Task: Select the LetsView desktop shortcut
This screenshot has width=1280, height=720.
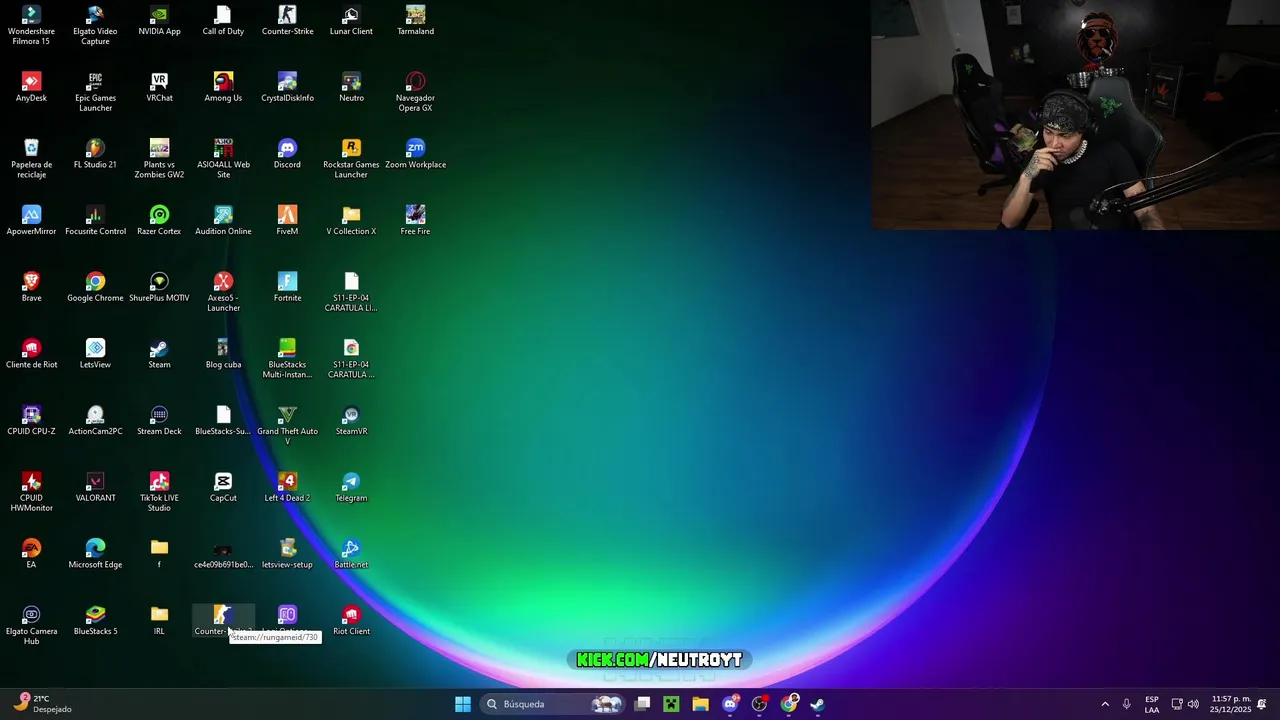Action: point(95,354)
